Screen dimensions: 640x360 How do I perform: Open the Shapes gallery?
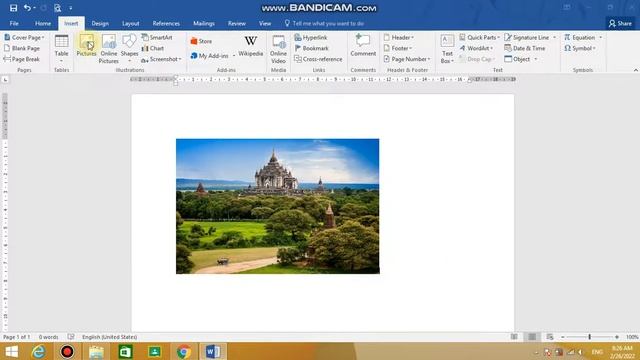pyautogui.click(x=129, y=49)
